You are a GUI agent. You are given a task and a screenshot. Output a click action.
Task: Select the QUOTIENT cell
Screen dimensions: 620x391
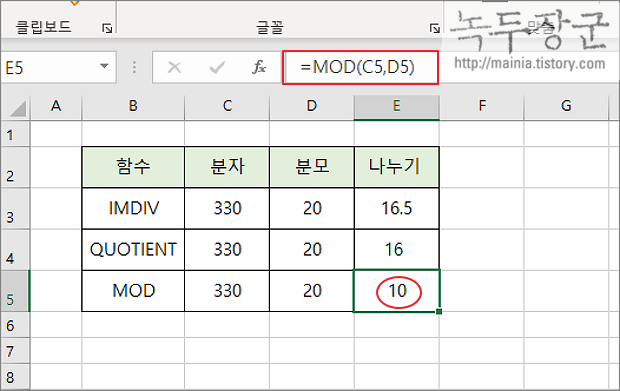coord(133,249)
